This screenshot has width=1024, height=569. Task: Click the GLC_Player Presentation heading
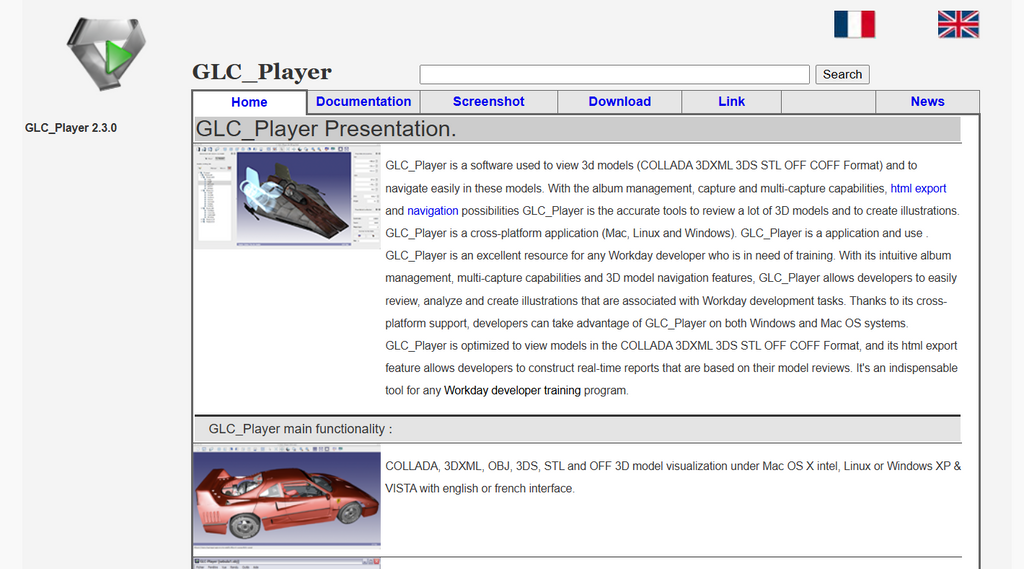click(x=326, y=129)
